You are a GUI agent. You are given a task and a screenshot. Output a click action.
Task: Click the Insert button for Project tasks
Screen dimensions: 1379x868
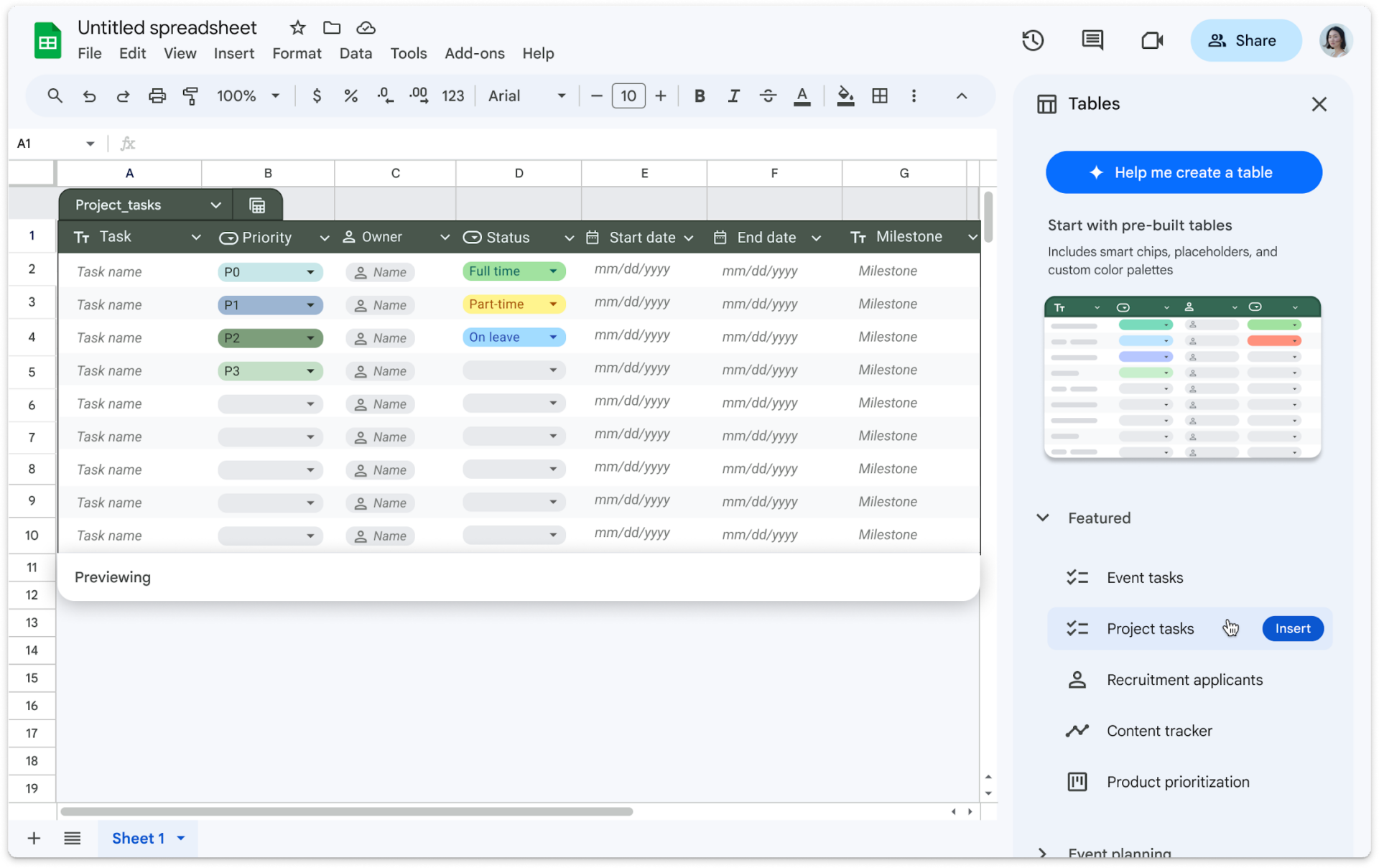coord(1293,628)
